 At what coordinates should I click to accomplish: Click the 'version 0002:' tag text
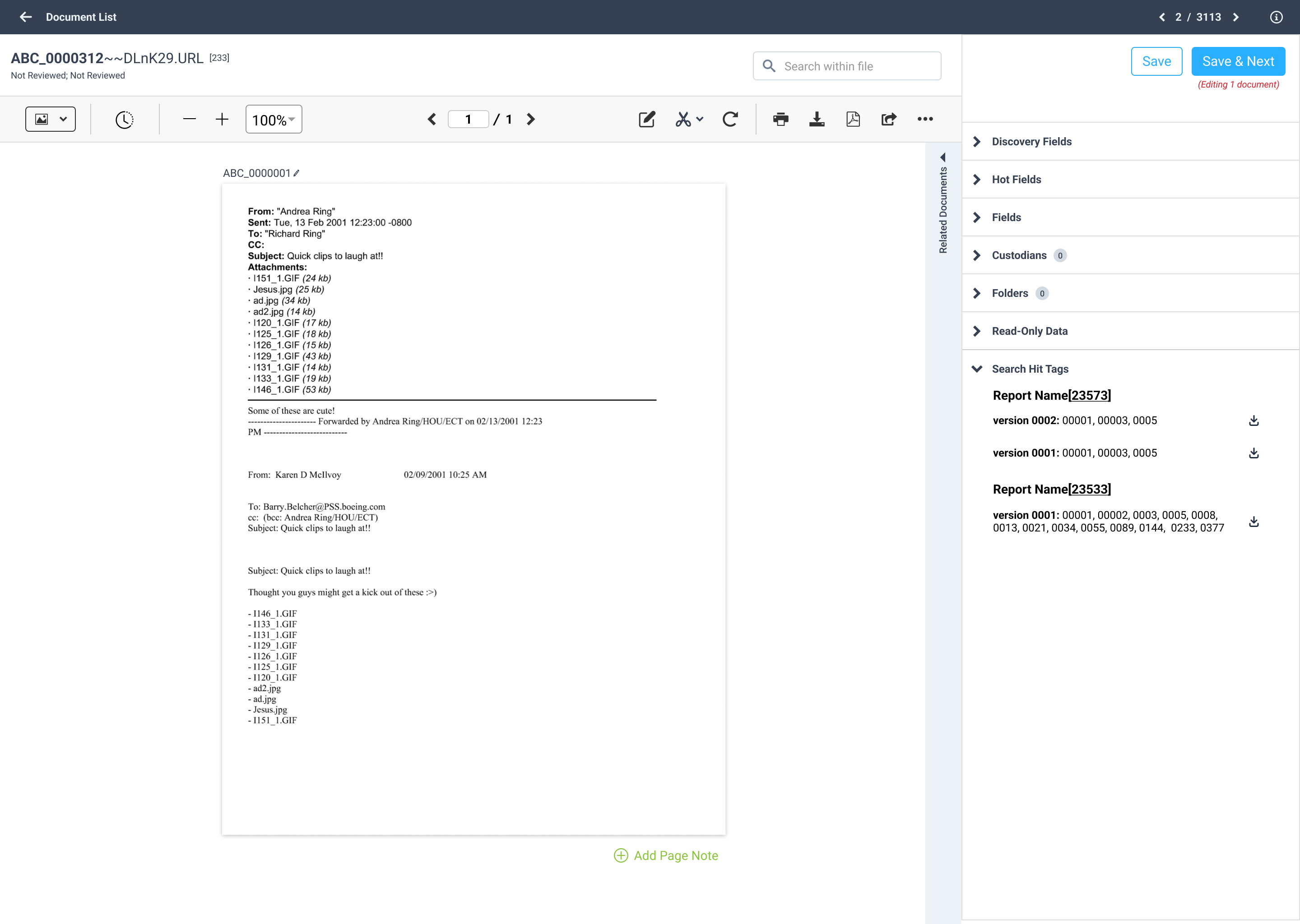click(x=1026, y=420)
